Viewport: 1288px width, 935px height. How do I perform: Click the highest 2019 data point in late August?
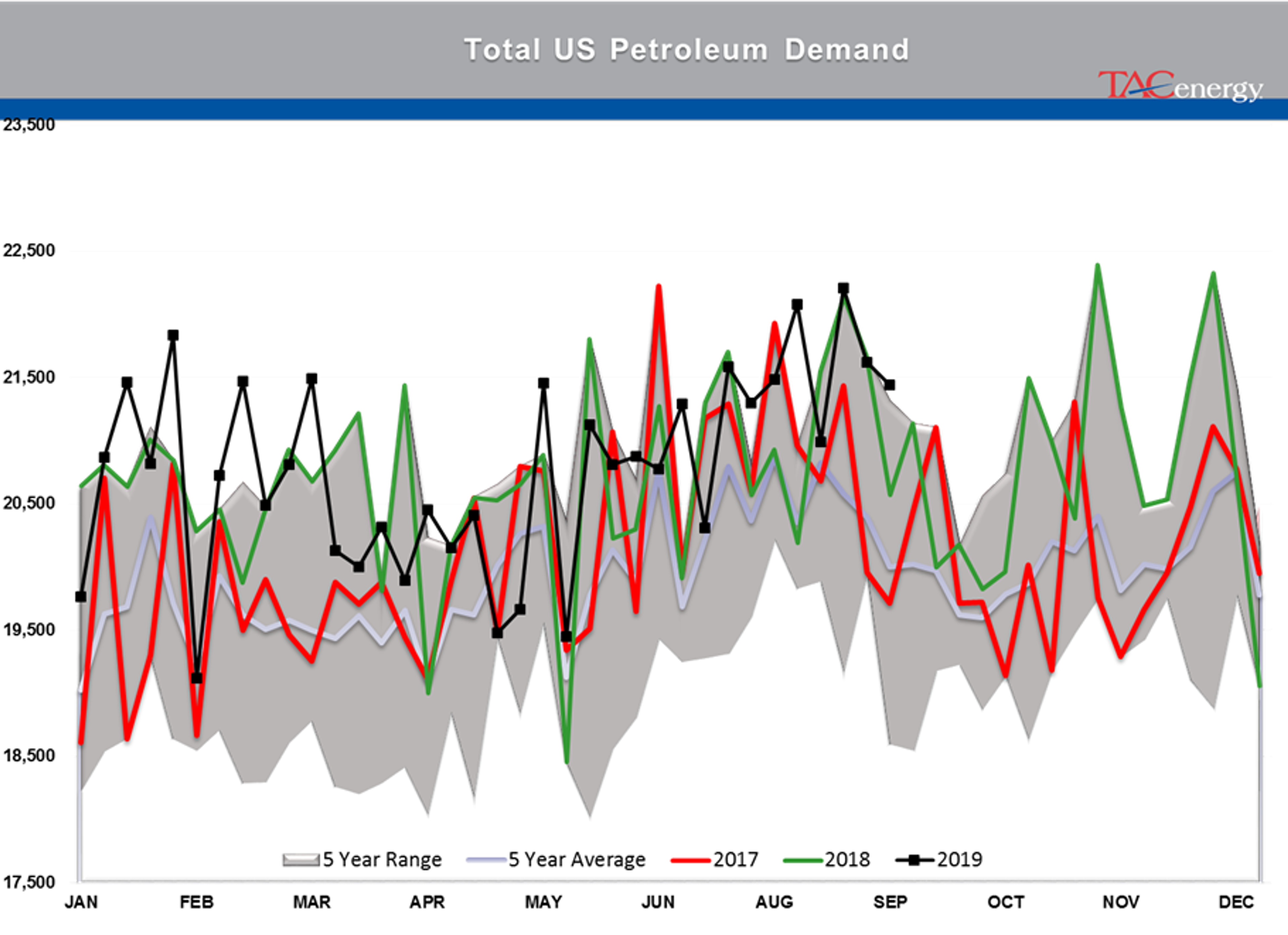[843, 288]
